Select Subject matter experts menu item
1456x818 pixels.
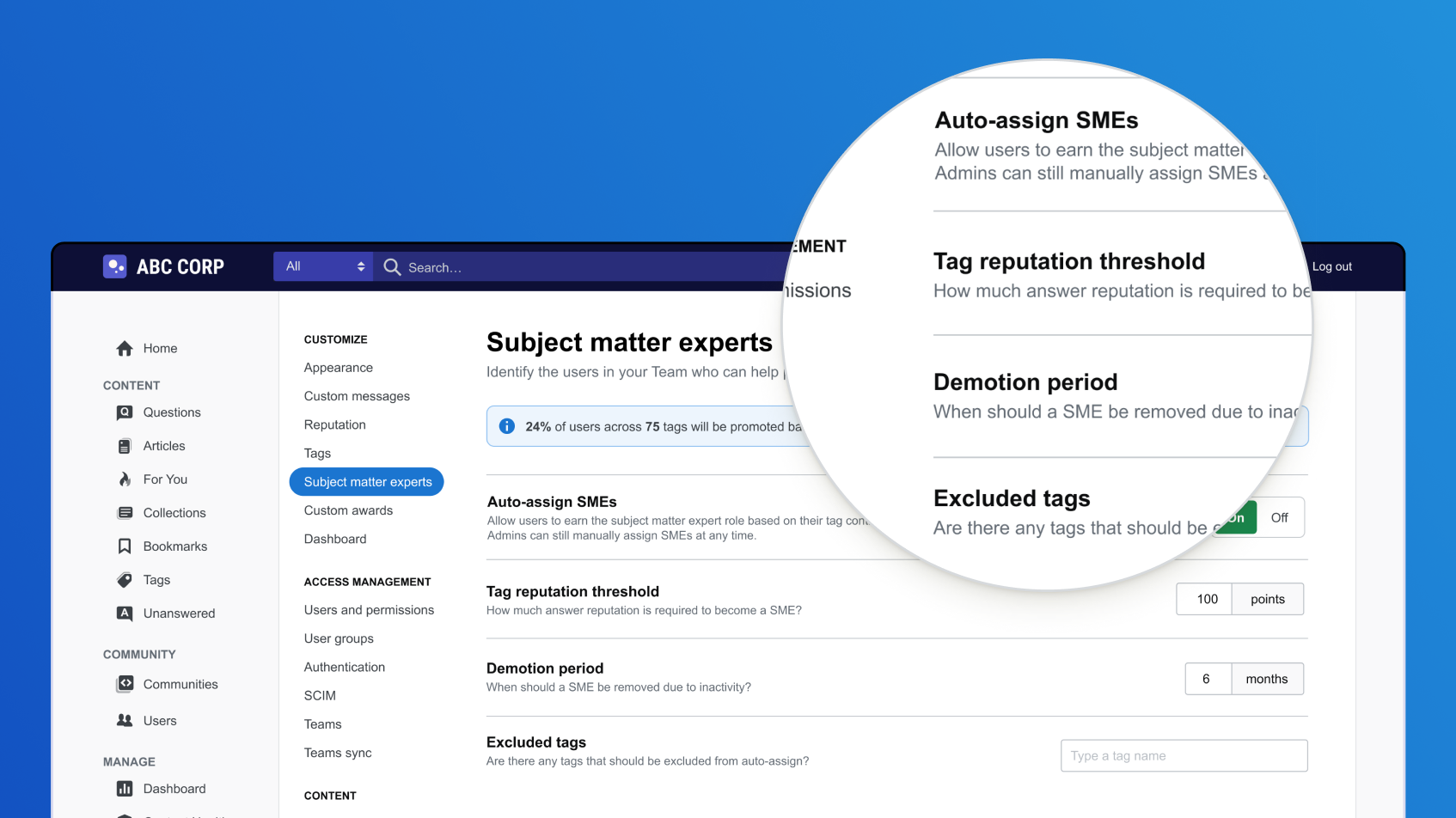pyautogui.click(x=367, y=482)
